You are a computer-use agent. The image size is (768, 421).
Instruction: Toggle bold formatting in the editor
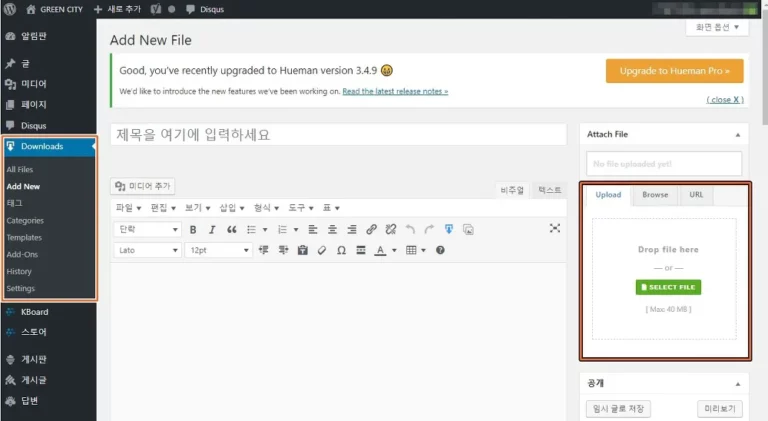193,230
